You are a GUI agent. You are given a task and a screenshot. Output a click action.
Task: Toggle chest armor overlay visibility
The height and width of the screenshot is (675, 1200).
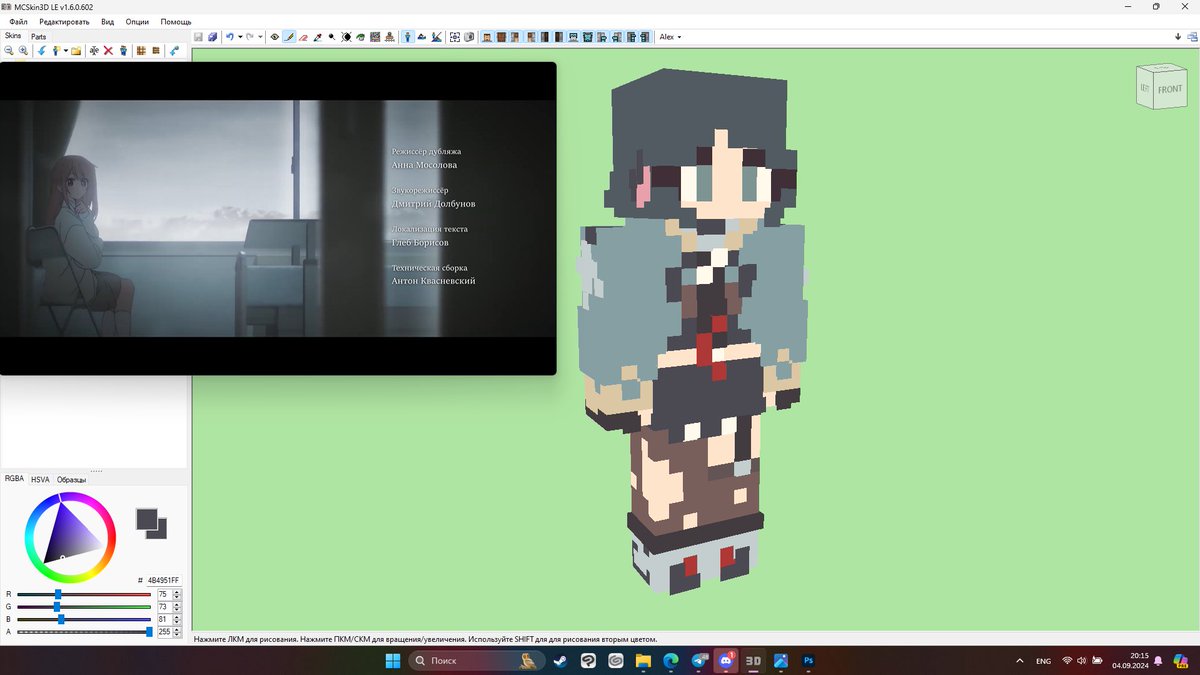(x=588, y=37)
